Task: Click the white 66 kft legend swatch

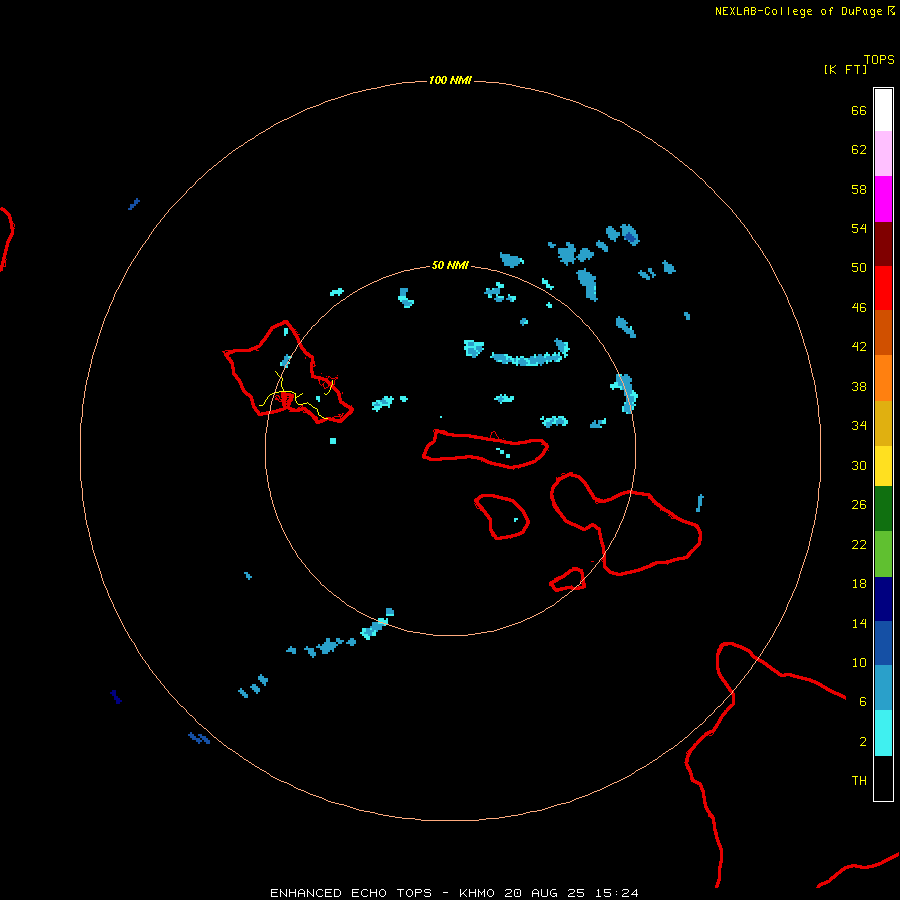Action: (883, 110)
